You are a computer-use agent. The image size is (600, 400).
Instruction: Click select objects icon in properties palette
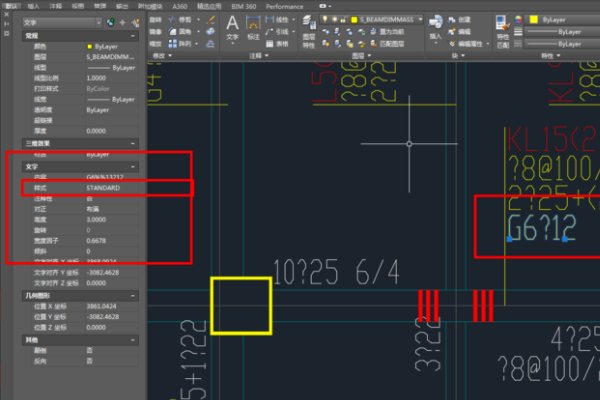[122, 23]
